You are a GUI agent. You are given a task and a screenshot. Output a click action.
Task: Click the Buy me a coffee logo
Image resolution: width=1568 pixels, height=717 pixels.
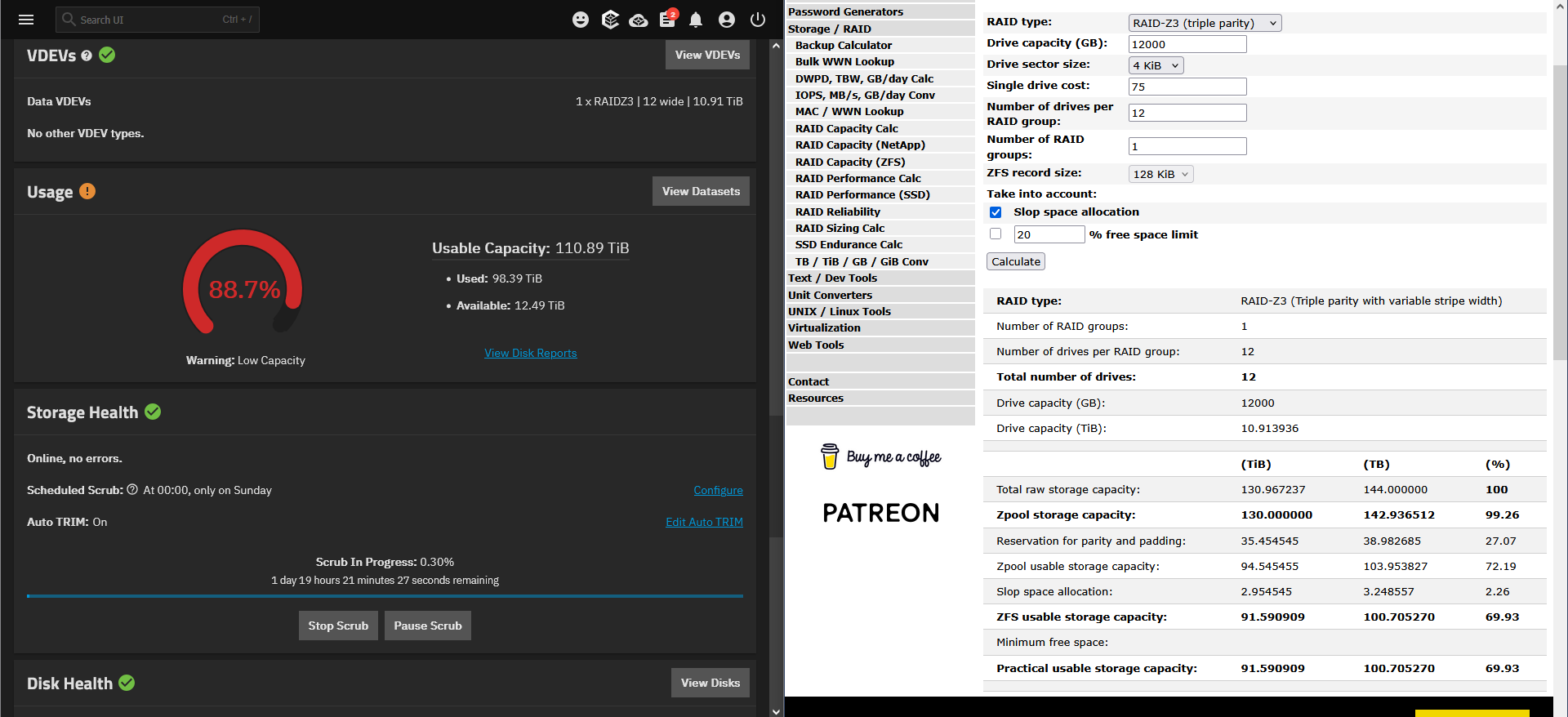coord(880,456)
